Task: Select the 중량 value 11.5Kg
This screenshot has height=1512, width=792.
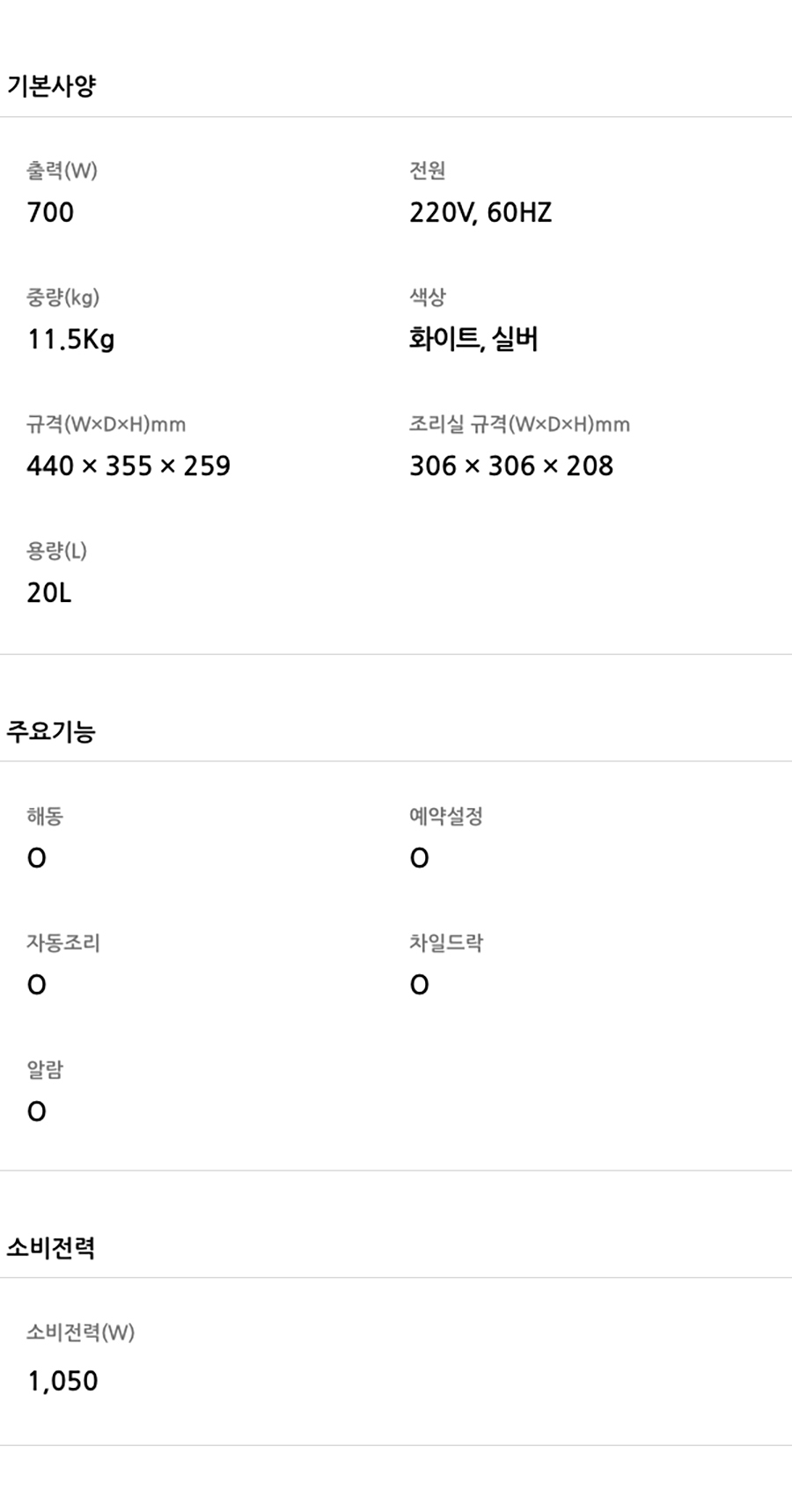Action: [70, 340]
